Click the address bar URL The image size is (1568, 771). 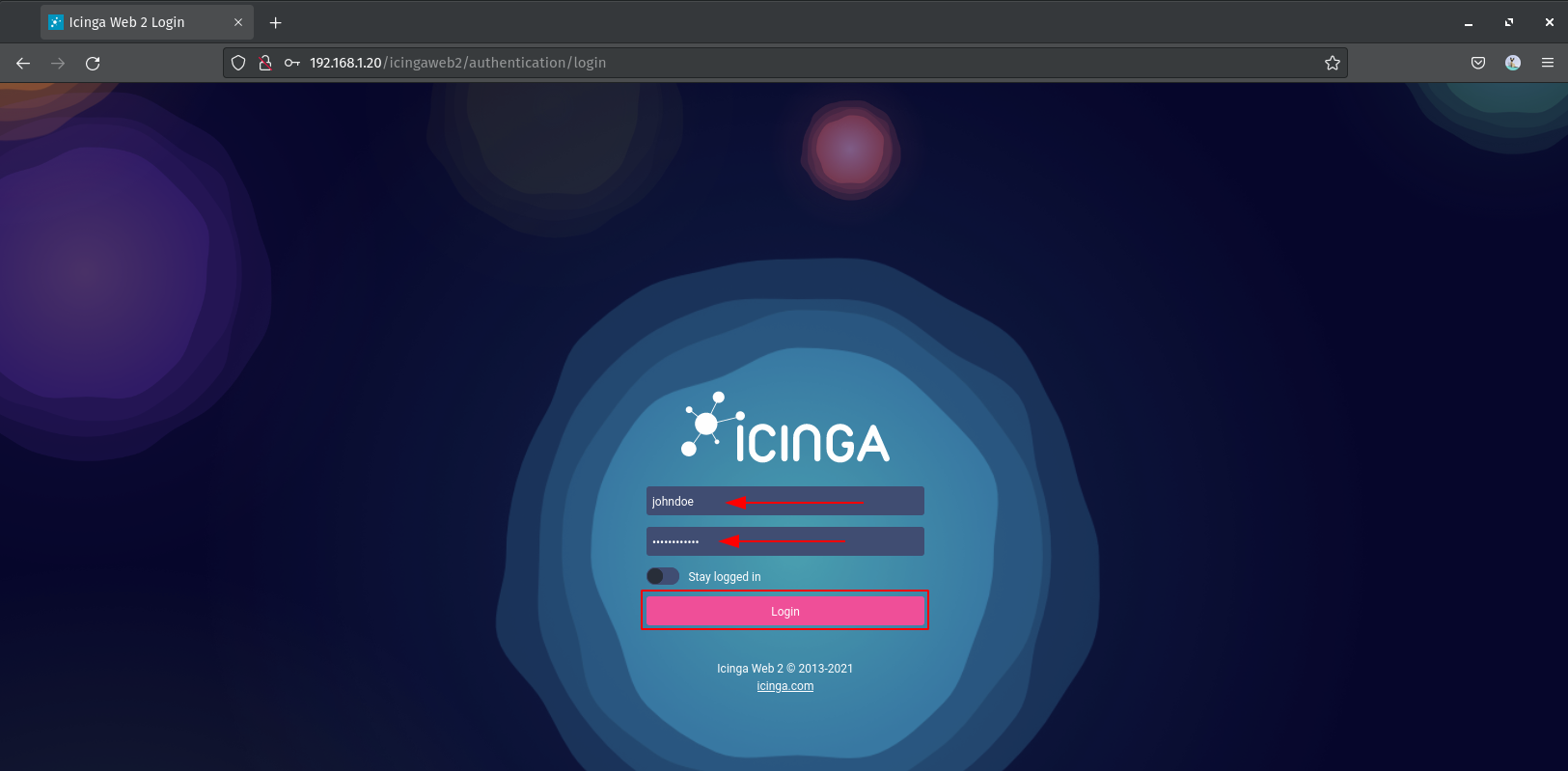[457, 63]
